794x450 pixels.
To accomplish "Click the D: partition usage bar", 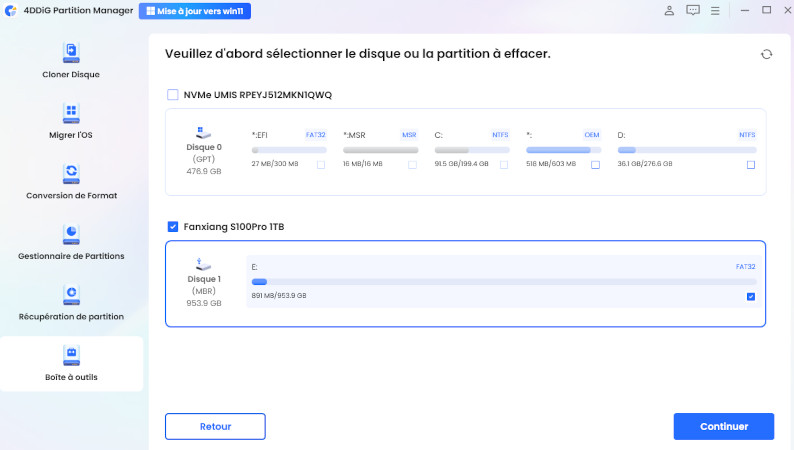I will click(x=687, y=150).
